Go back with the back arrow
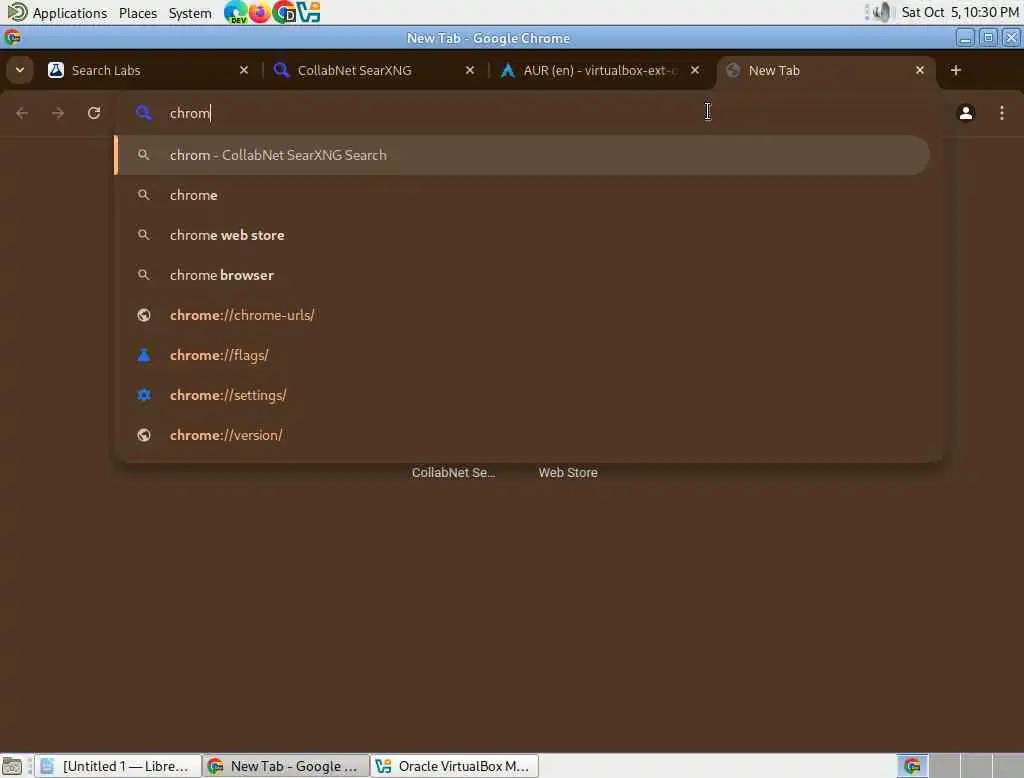 [22, 113]
